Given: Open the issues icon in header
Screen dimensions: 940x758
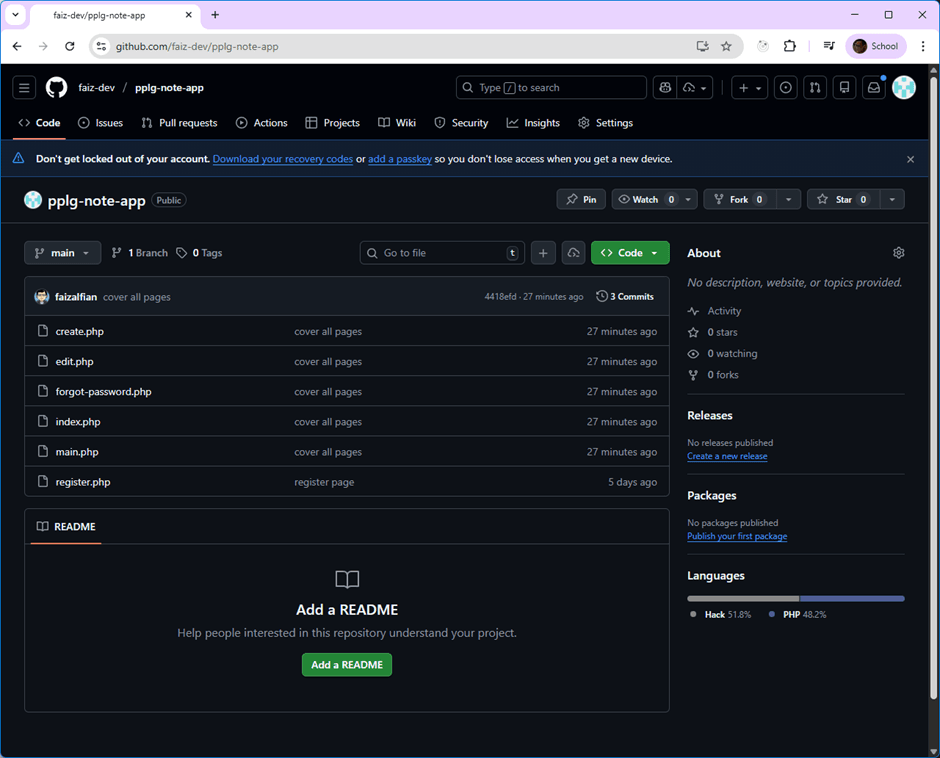Looking at the screenshot, I should point(786,88).
